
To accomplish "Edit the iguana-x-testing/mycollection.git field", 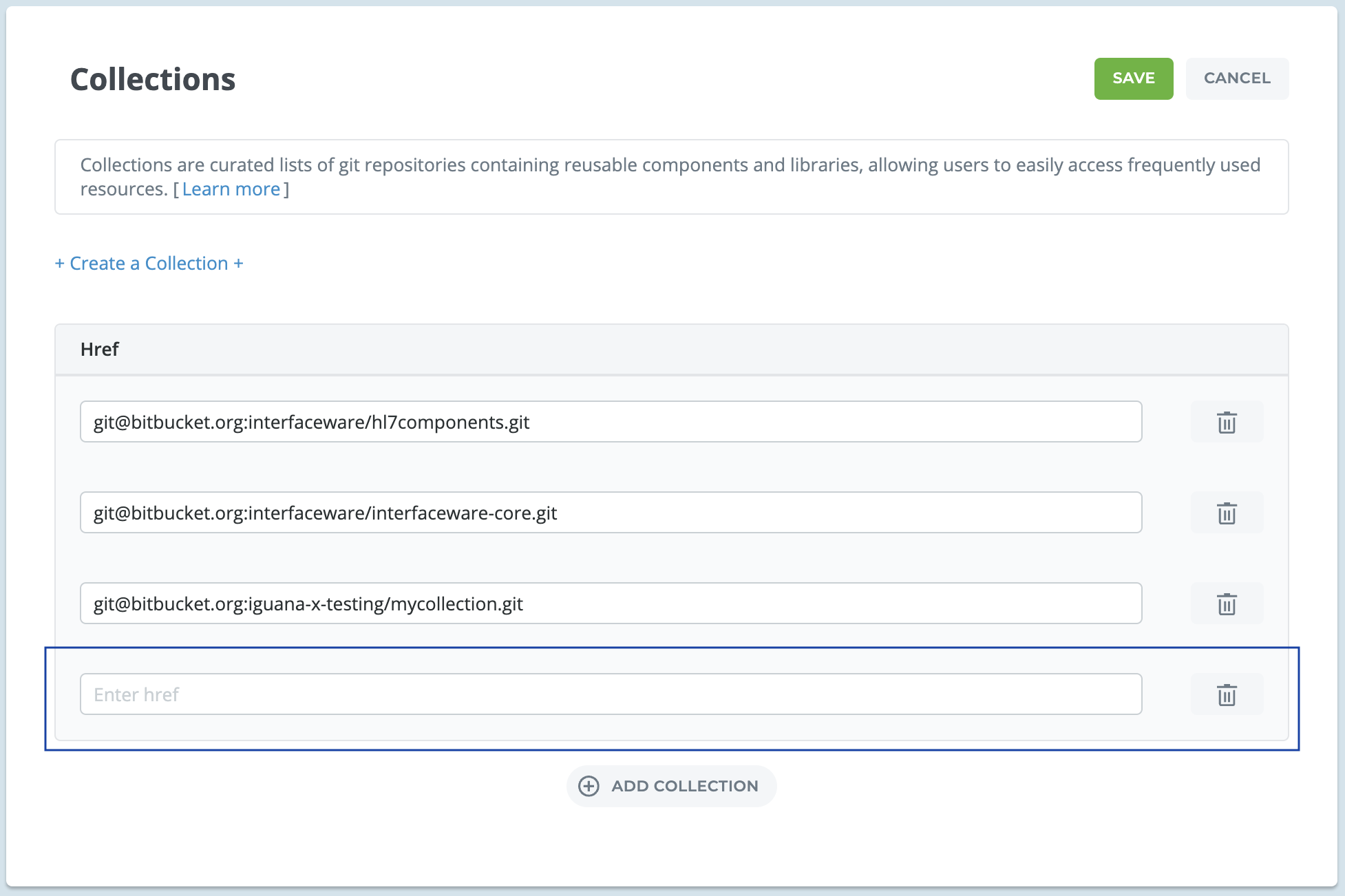I will click(611, 604).
